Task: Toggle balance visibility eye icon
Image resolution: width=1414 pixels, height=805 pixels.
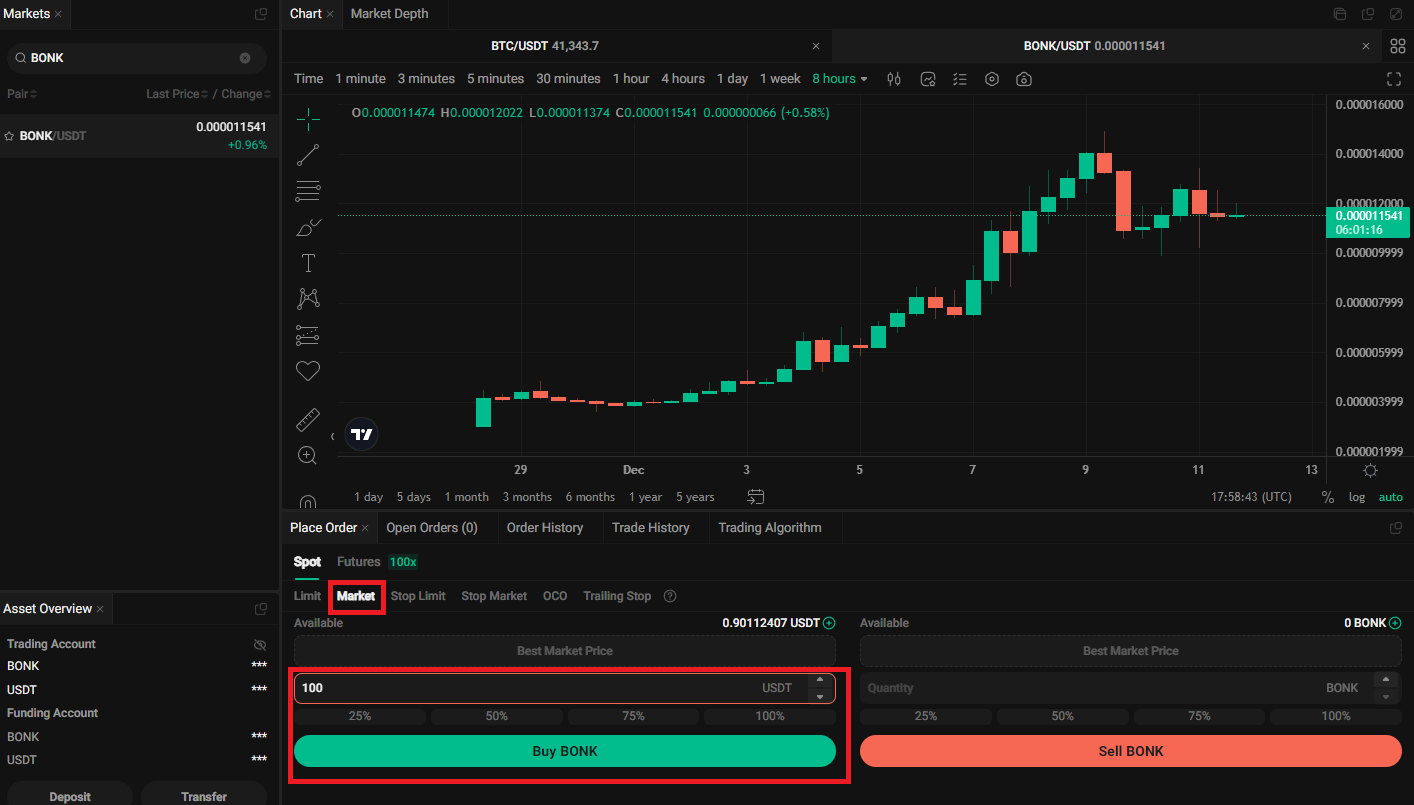Action: tap(260, 645)
